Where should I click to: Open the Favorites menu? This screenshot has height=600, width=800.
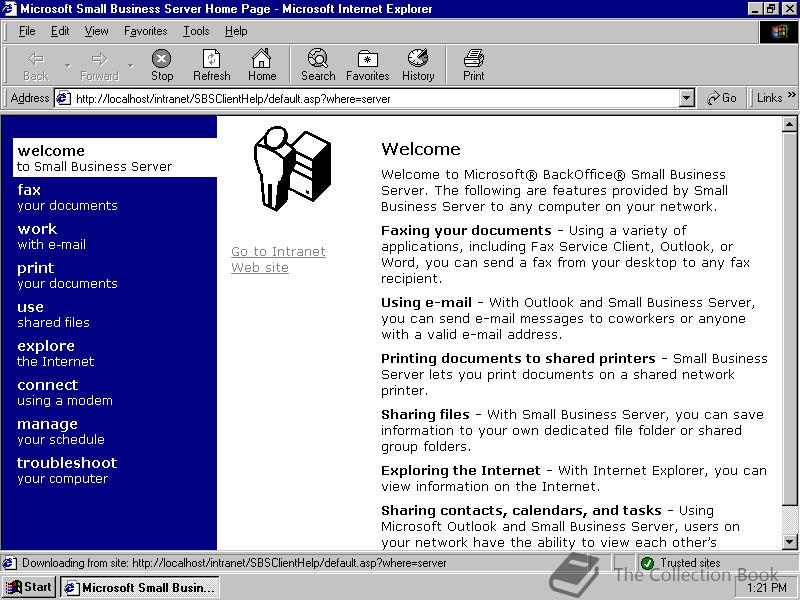pyautogui.click(x=145, y=31)
